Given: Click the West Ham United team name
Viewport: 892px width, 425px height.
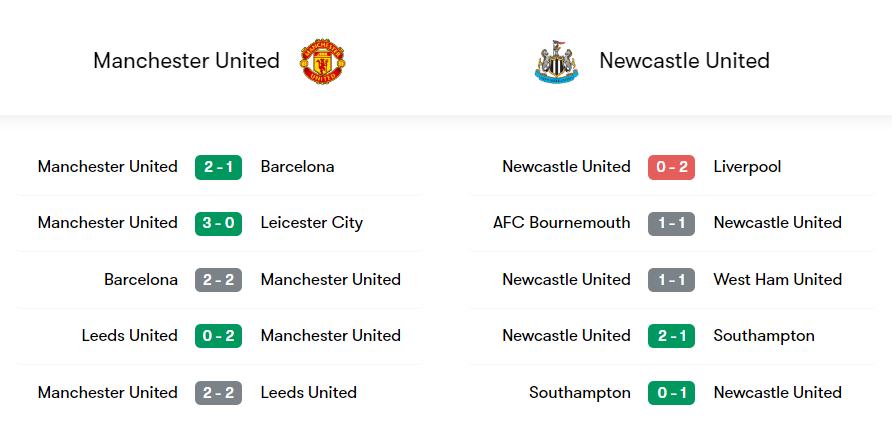Looking at the screenshot, I should click(x=777, y=280).
